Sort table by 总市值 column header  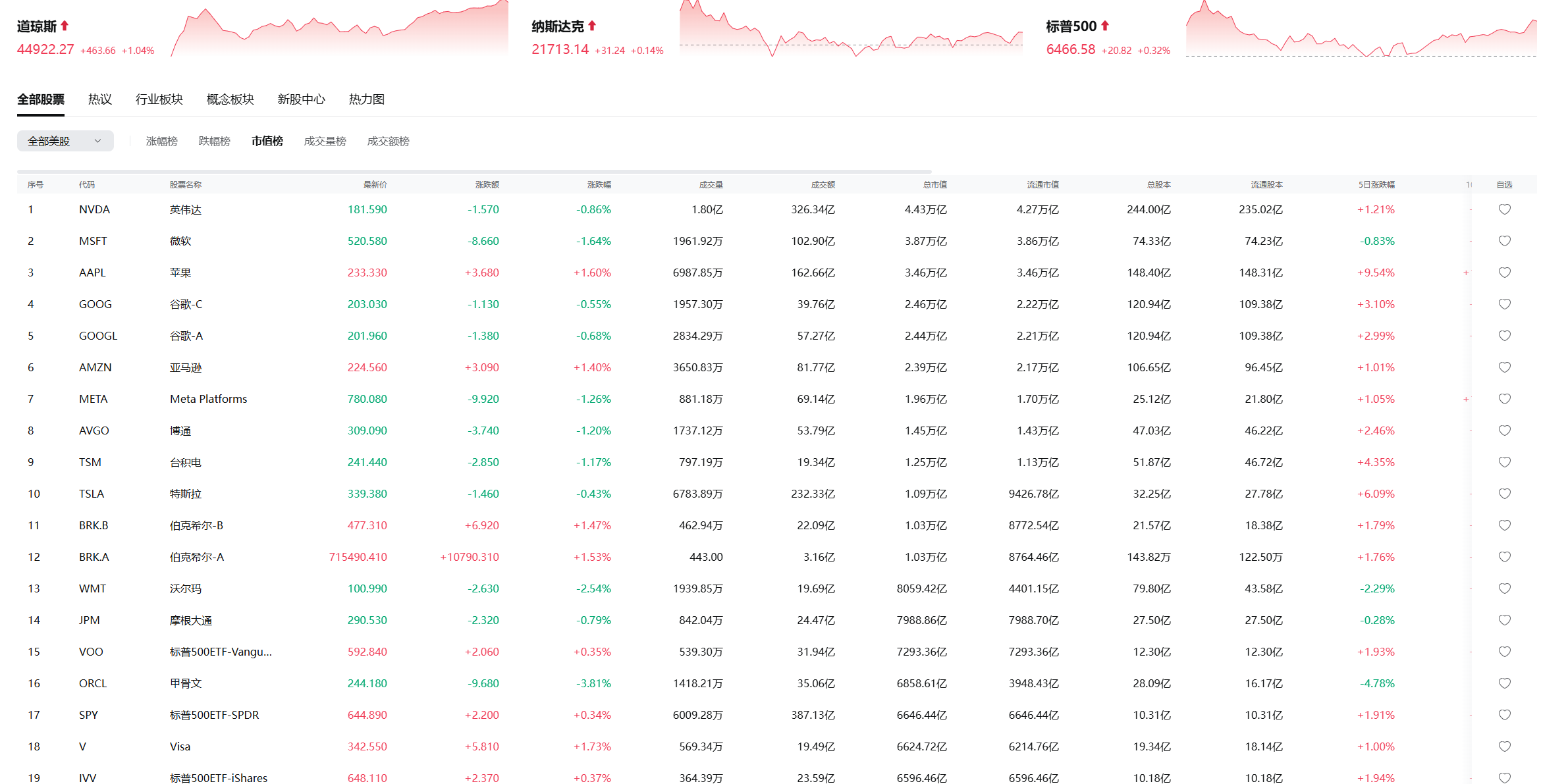click(935, 185)
